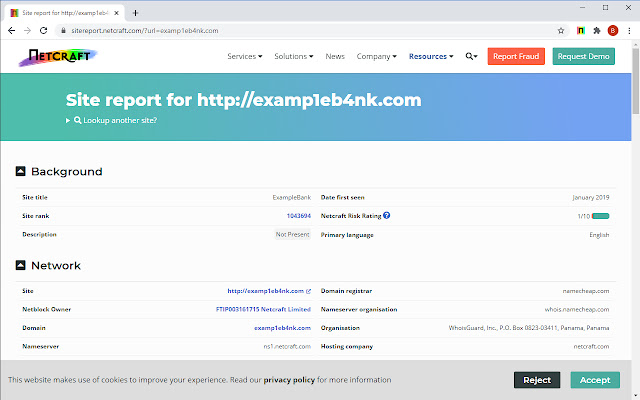Open the http://examp1eb4nk.com site link
This screenshot has height=400, width=640.
pos(269,291)
